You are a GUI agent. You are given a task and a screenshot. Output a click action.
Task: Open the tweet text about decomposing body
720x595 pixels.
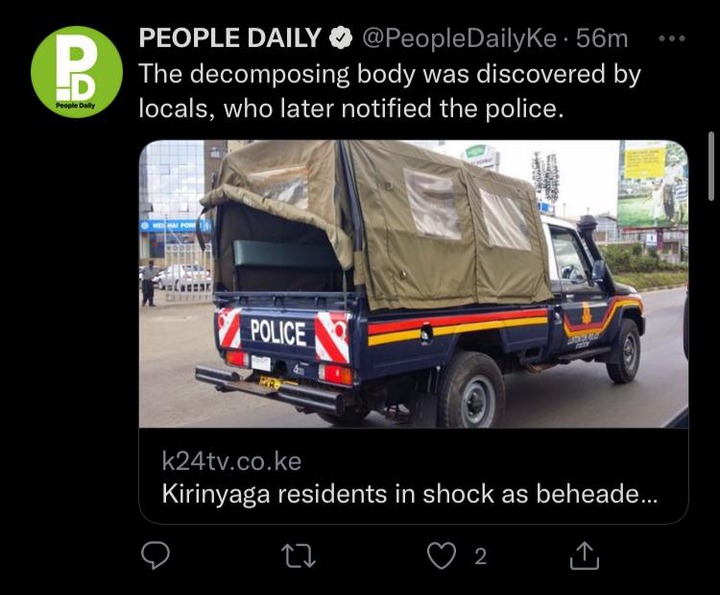[x=390, y=91]
